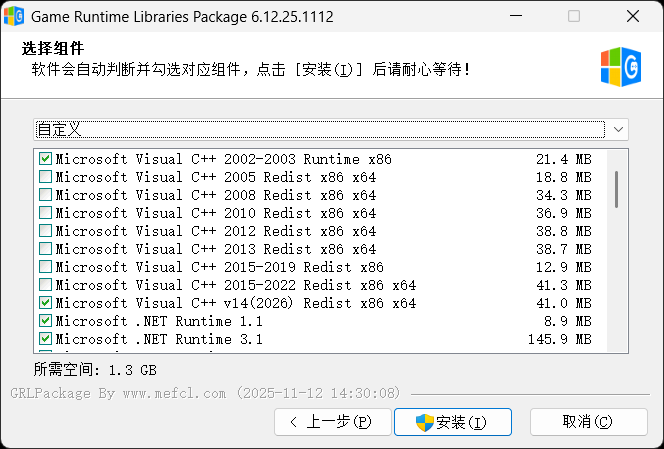
Task: Check Visual C++ 2008 Redist checkbox
Action: 45,195
